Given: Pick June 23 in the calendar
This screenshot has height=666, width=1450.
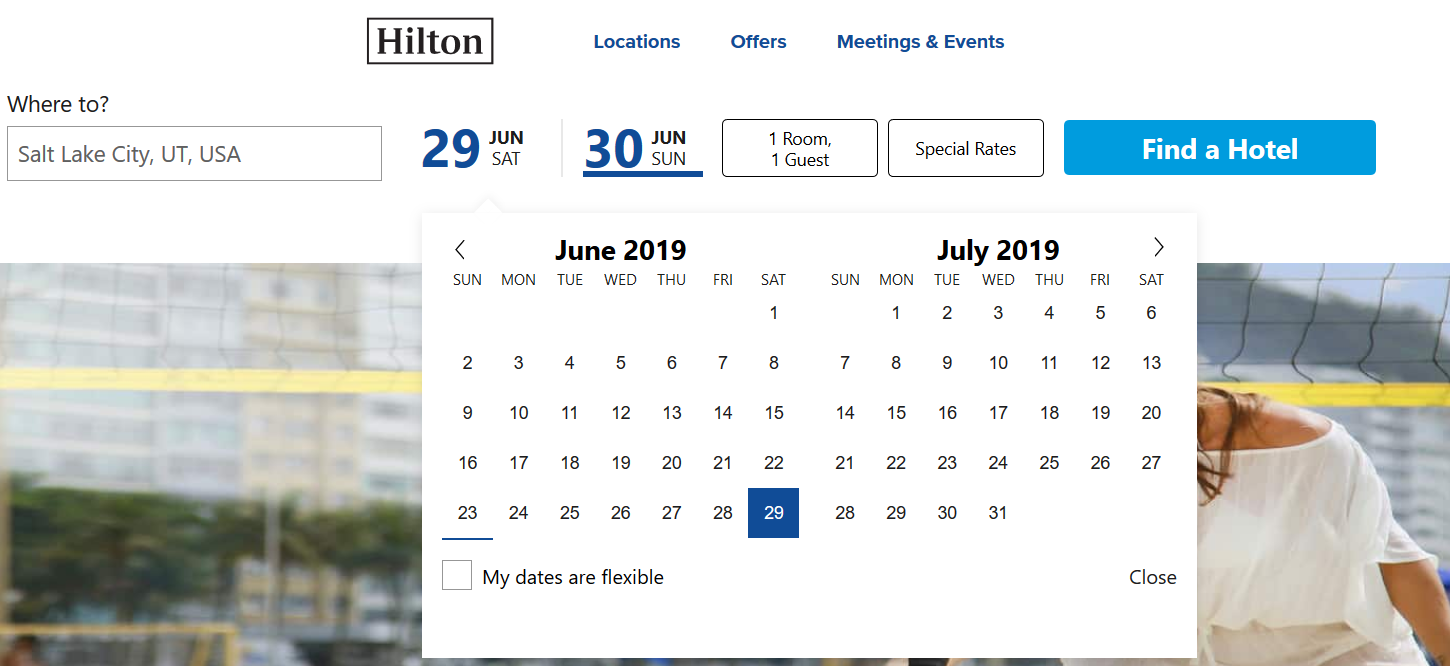Looking at the screenshot, I should point(467,513).
